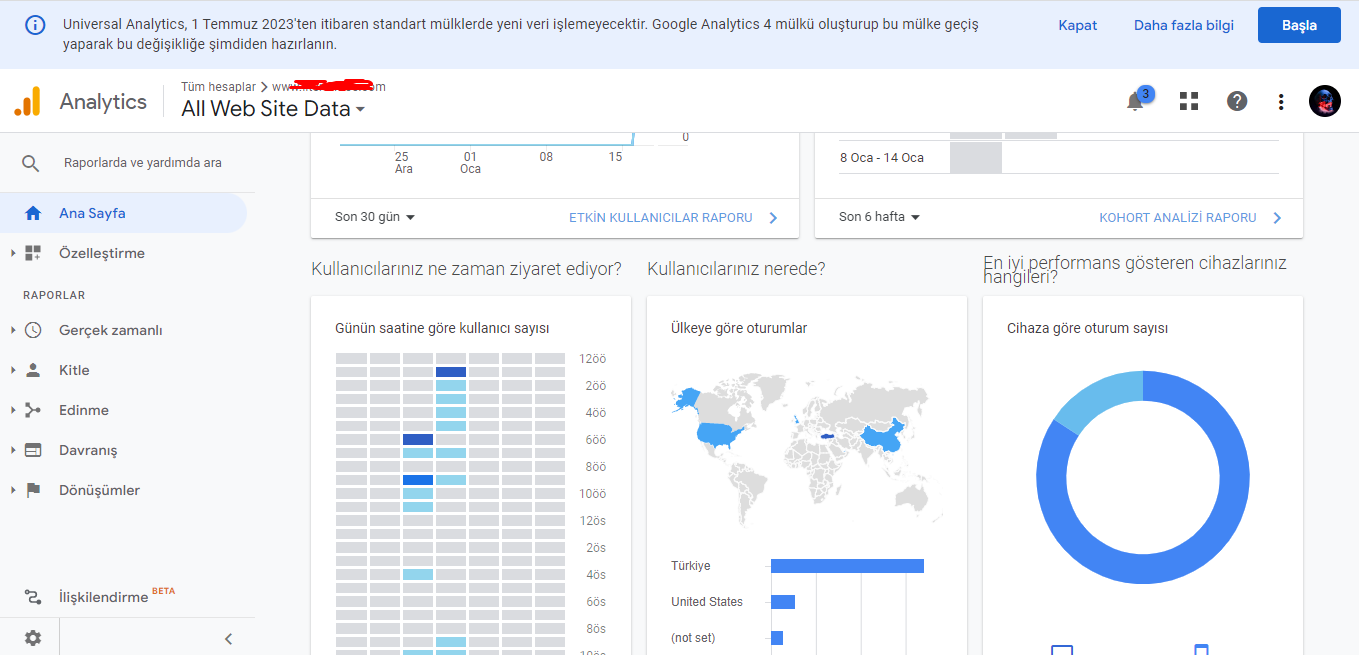This screenshot has width=1359, height=655.
Task: Click the Ana Sayfa home icon
Action: (x=33, y=213)
